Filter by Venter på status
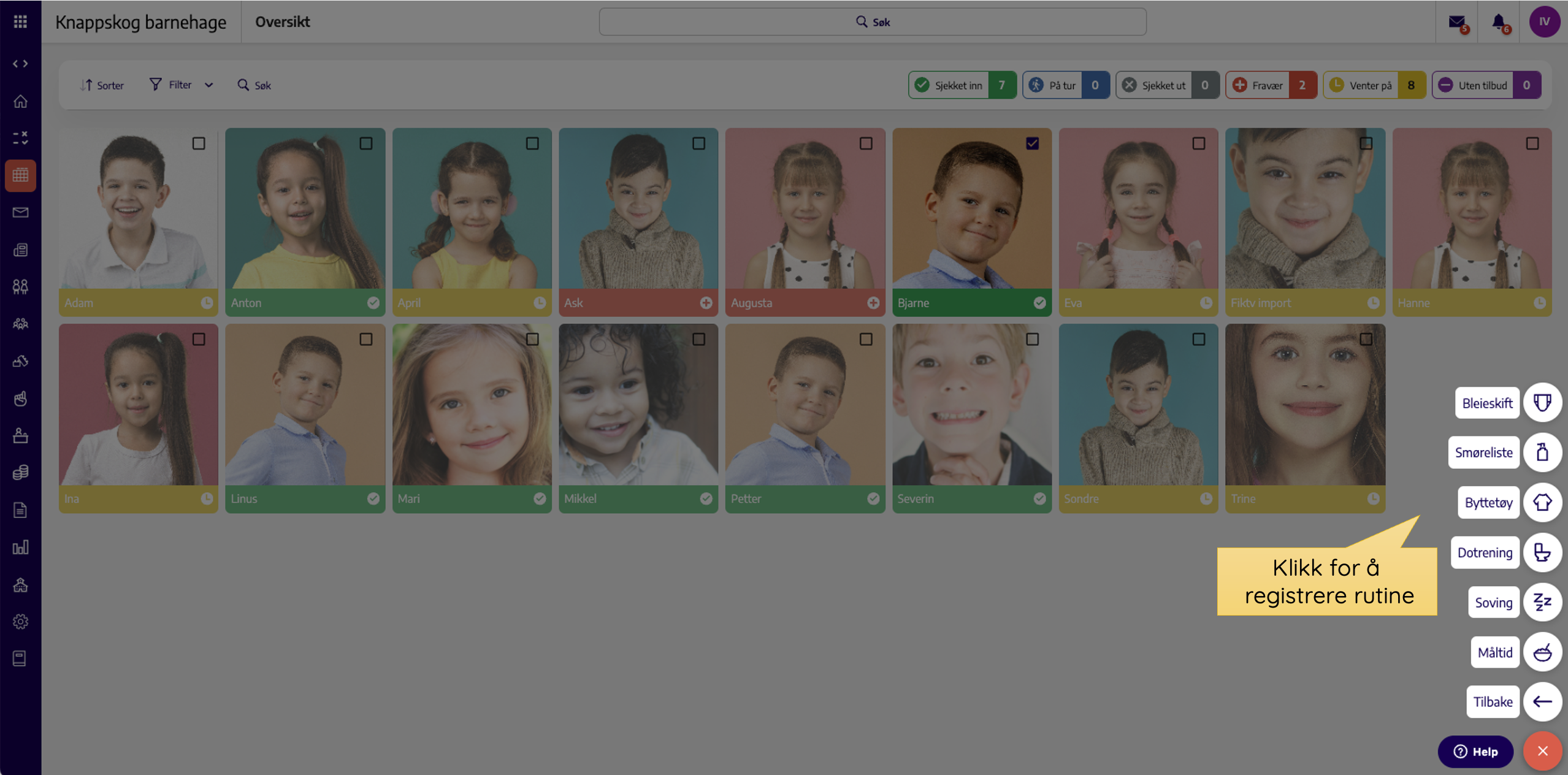The width and height of the screenshot is (1568, 775). (1374, 85)
